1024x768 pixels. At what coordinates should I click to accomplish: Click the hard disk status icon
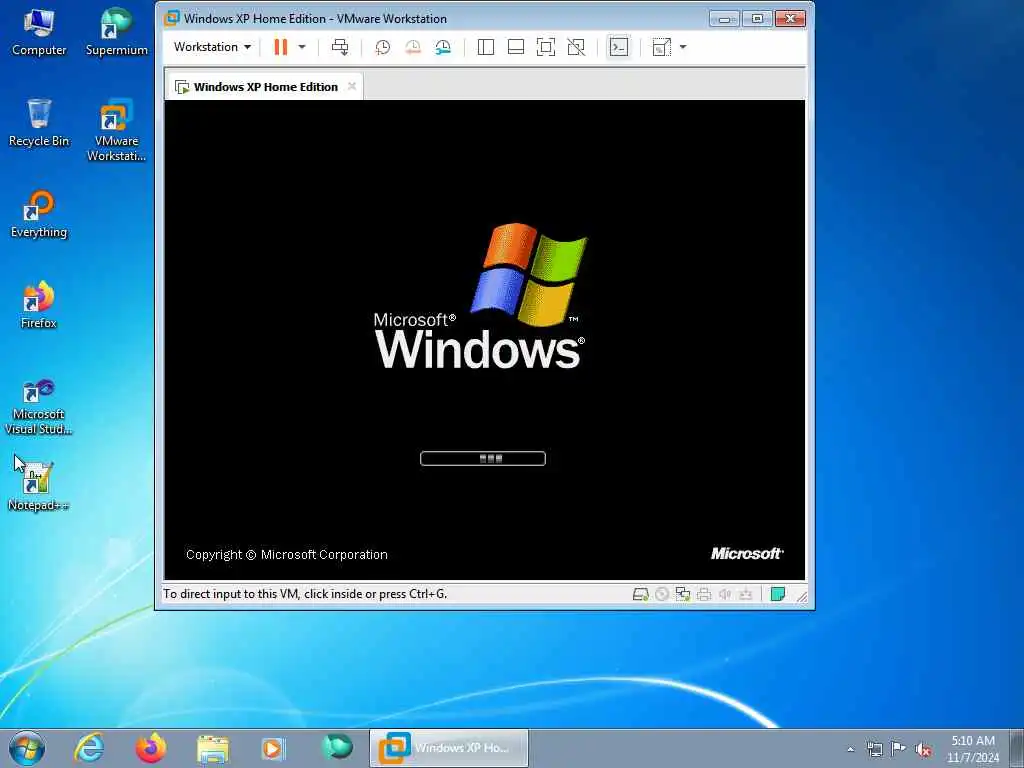[641, 594]
